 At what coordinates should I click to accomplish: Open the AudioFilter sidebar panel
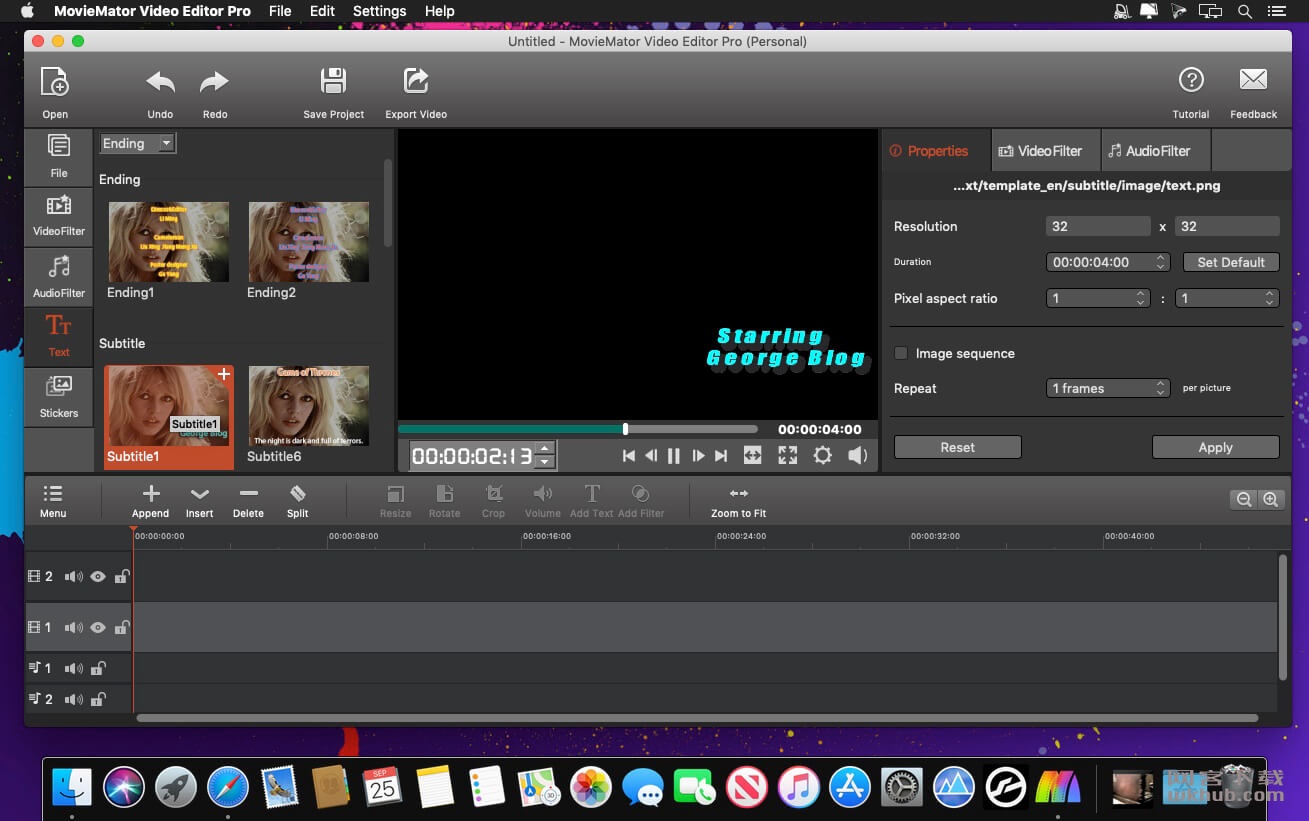click(59, 277)
